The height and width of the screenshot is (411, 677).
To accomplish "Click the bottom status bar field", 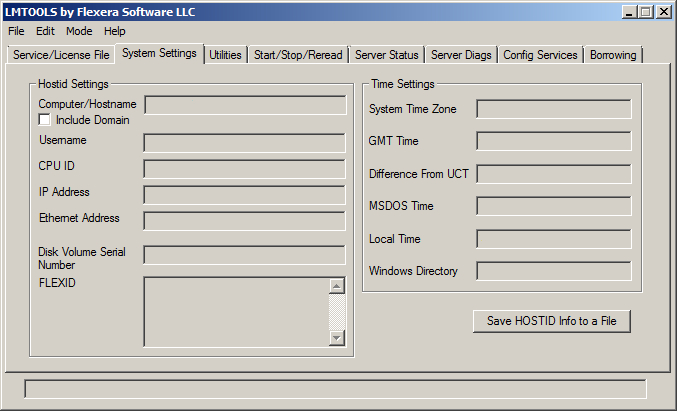I will tap(335, 389).
